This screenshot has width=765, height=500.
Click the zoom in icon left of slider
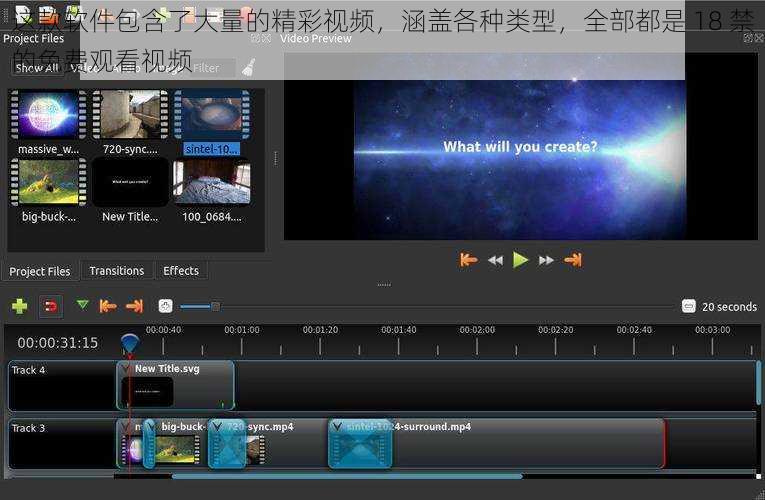[x=165, y=306]
